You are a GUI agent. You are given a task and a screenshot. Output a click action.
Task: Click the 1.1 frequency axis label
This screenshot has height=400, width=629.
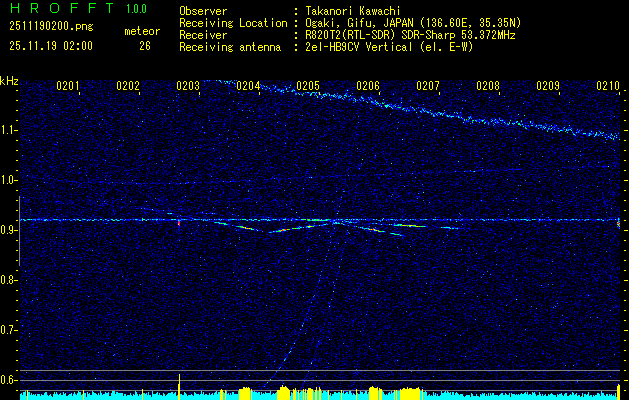coord(9,130)
